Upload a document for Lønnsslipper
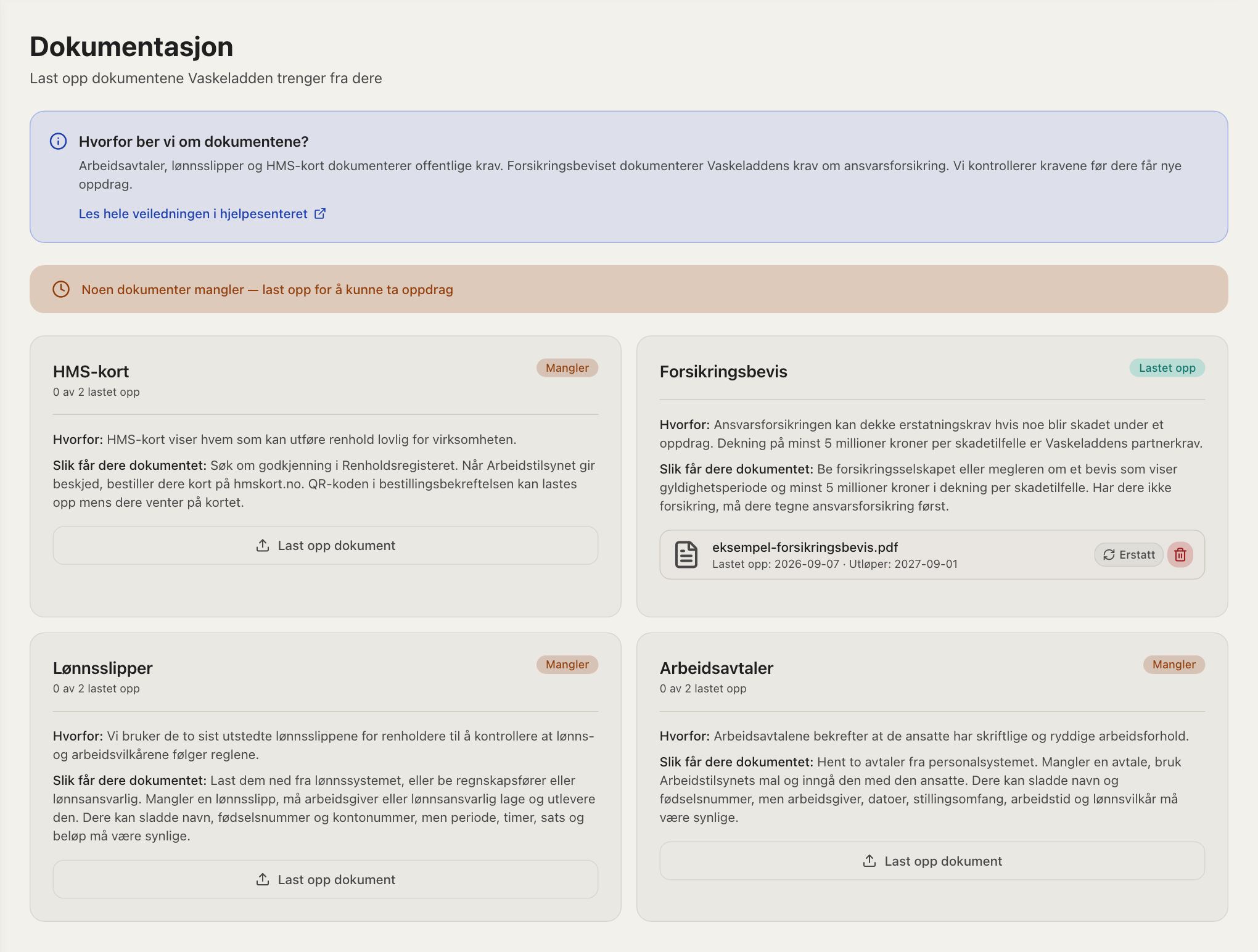 point(325,879)
